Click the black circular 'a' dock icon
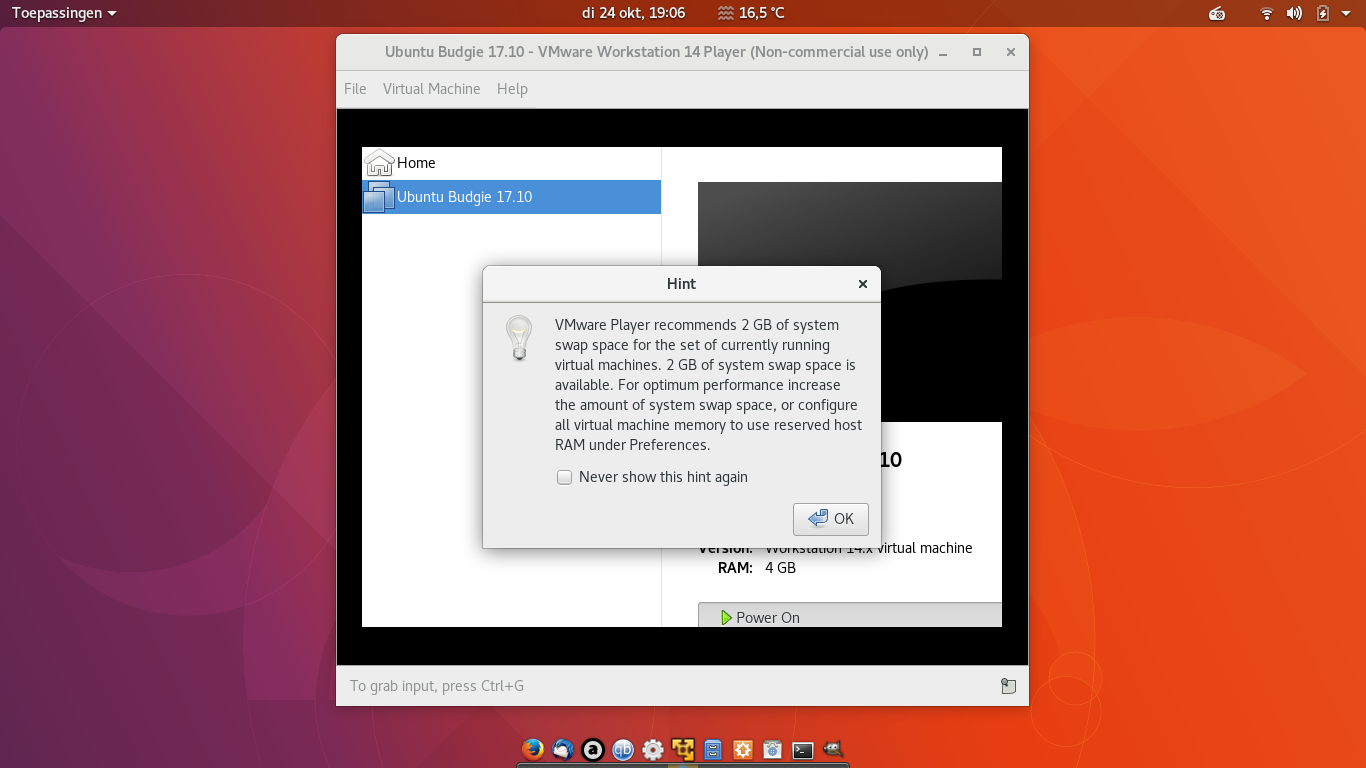Screen dimensions: 1366x768 pos(593,749)
